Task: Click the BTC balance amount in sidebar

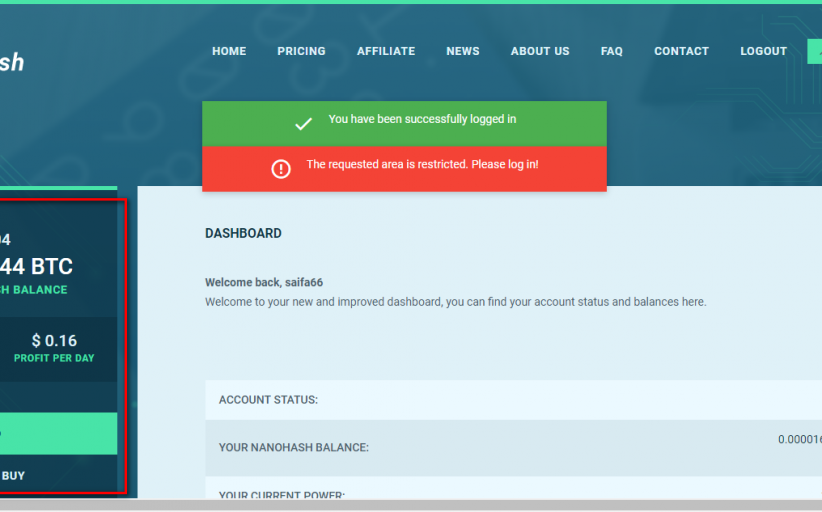Action: (36, 267)
